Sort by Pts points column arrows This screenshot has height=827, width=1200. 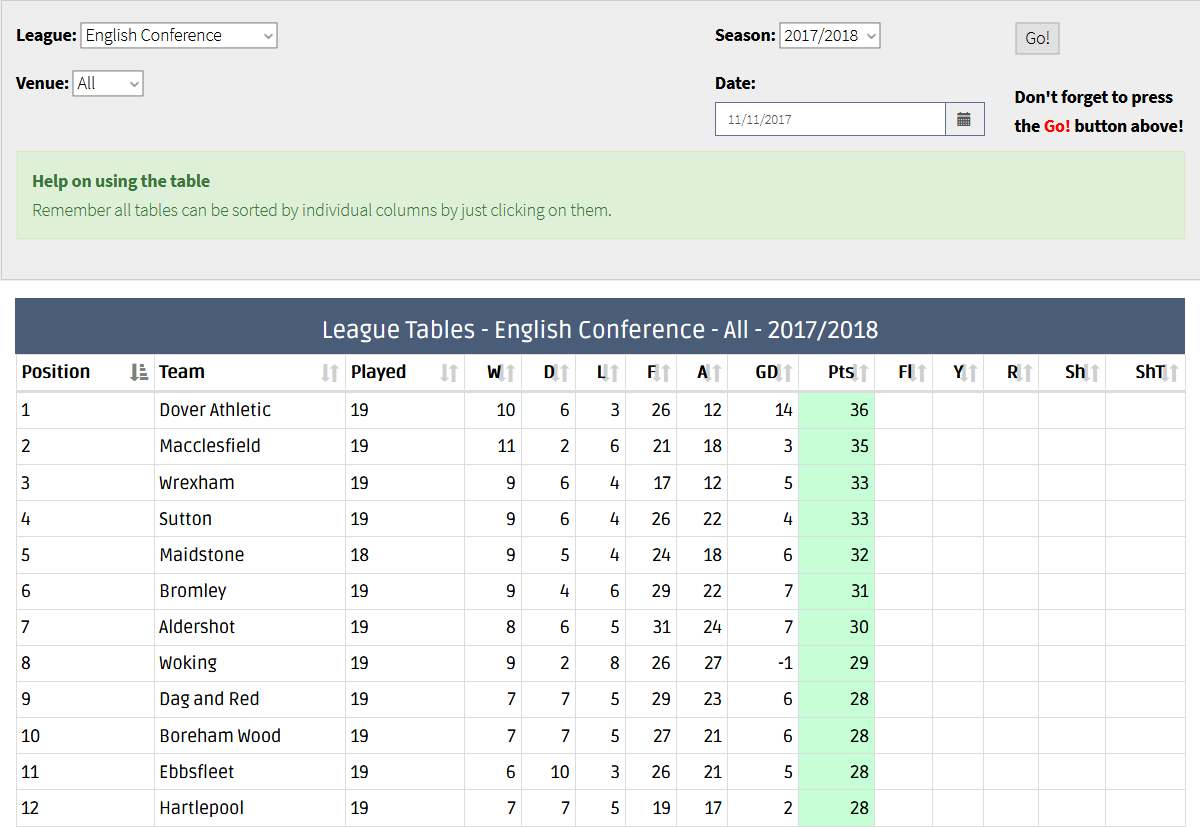[x=861, y=373]
